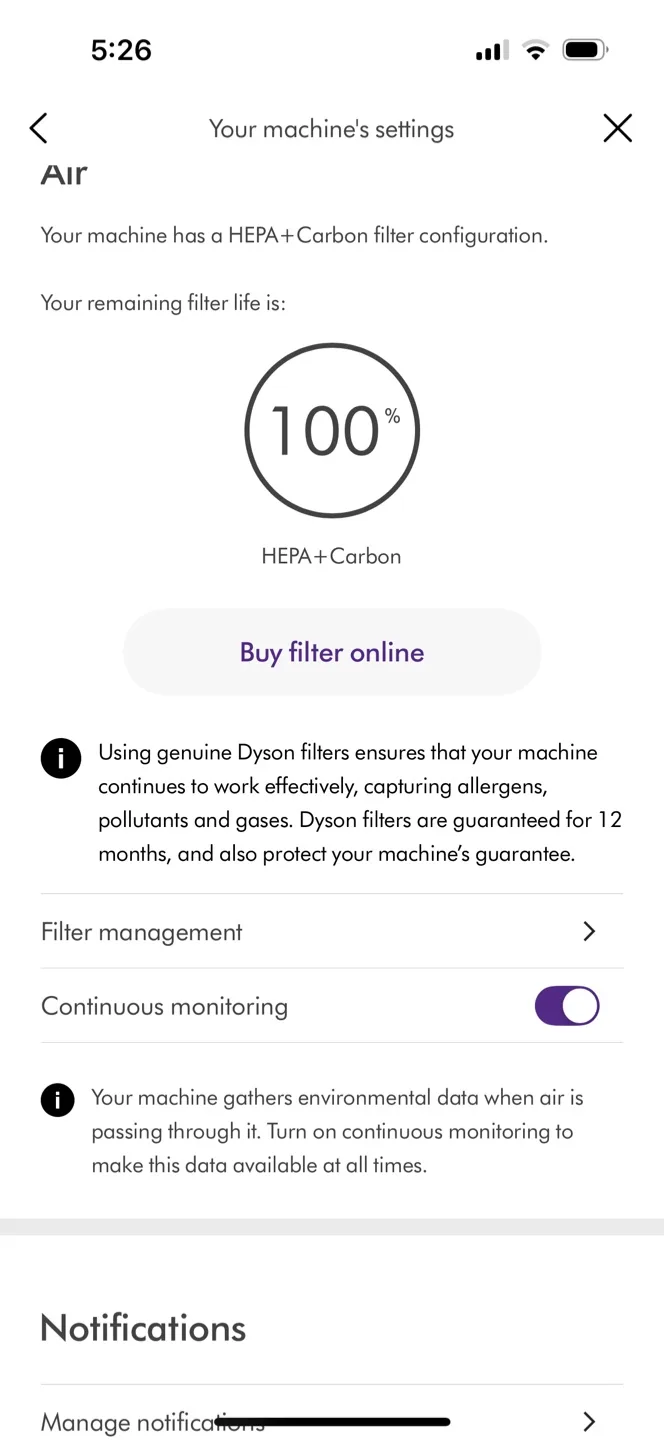Tap the 100% filter life progress ring
Viewport: 664px width, 1440px height.
(x=331, y=430)
